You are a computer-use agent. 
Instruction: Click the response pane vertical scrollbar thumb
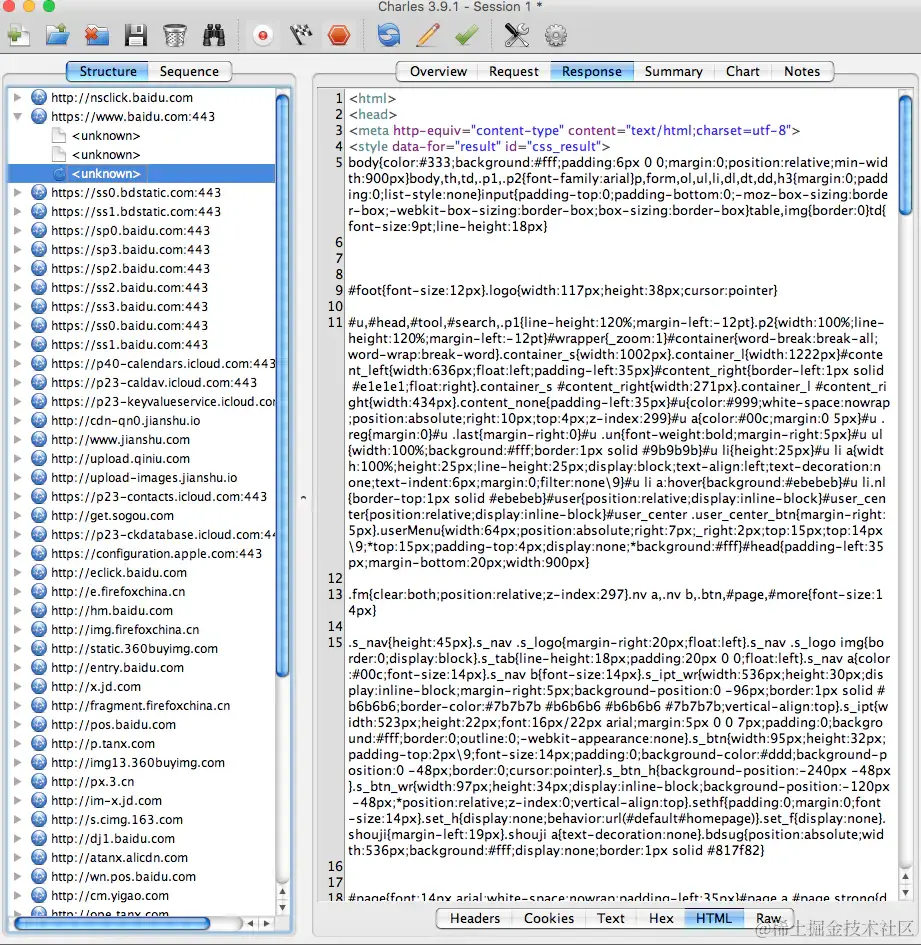905,155
